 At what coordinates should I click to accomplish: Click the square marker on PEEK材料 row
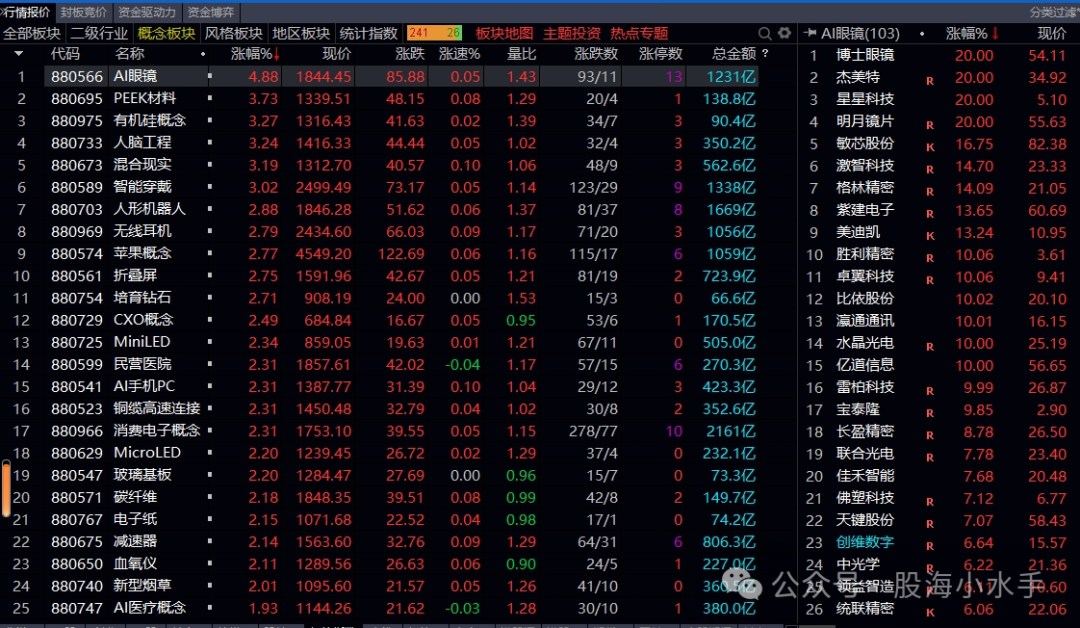[209, 98]
